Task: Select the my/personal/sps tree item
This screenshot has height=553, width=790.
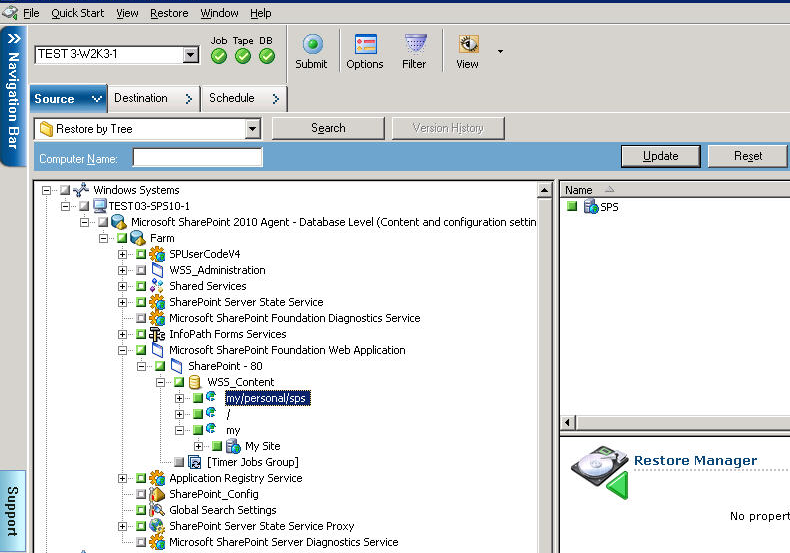Action: point(266,398)
